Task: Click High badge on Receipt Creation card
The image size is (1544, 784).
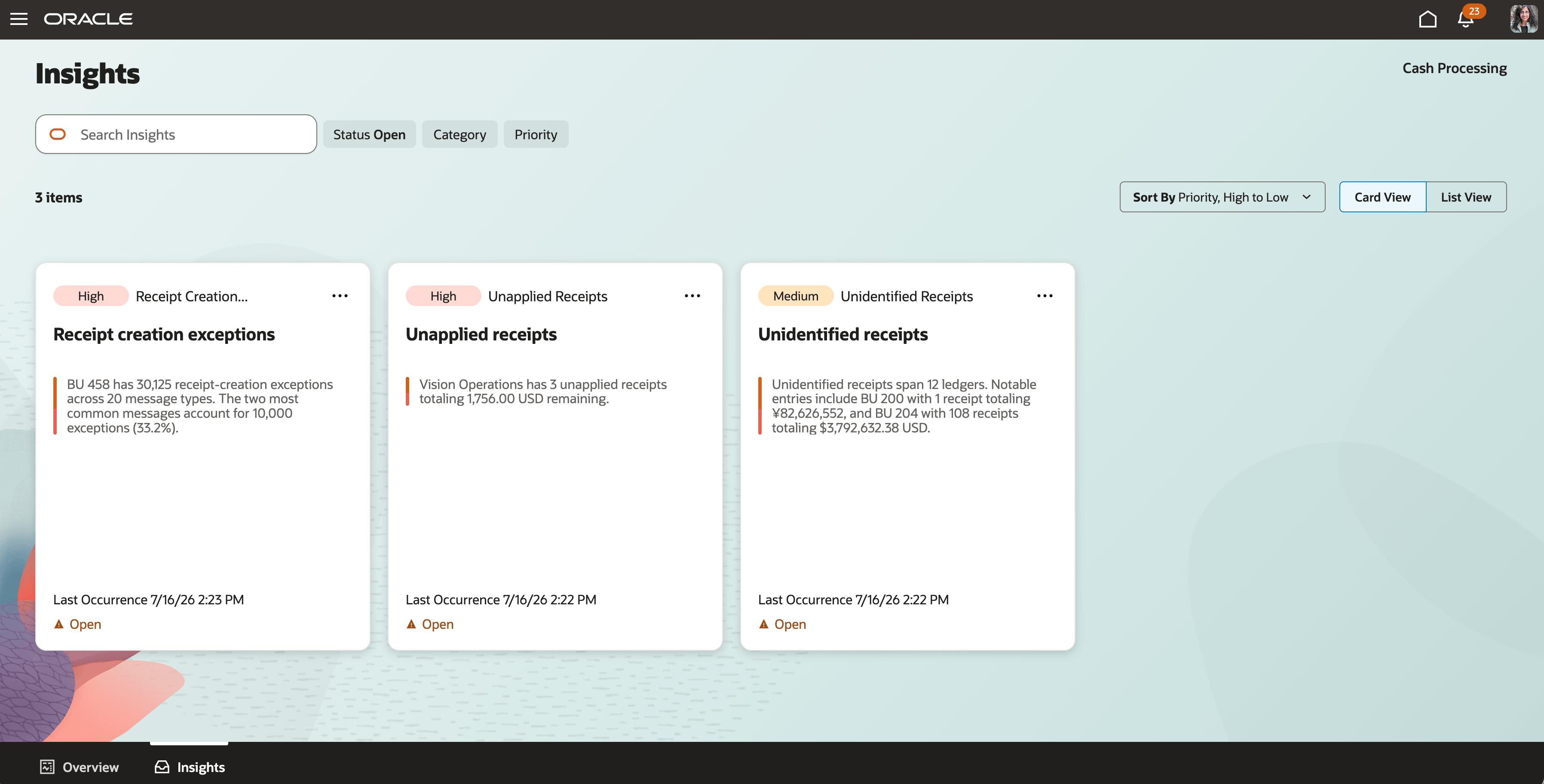Action: [91, 296]
